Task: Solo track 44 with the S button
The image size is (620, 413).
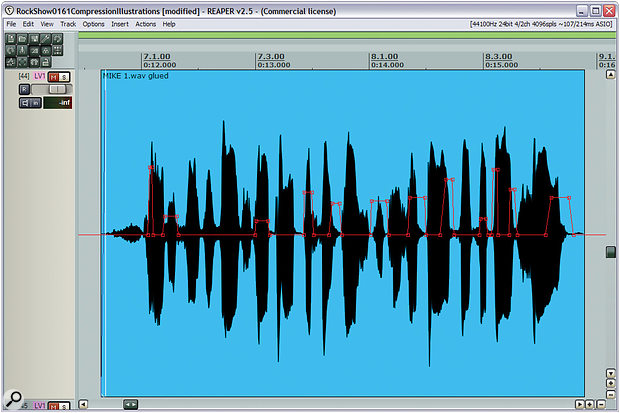Action: (64, 77)
